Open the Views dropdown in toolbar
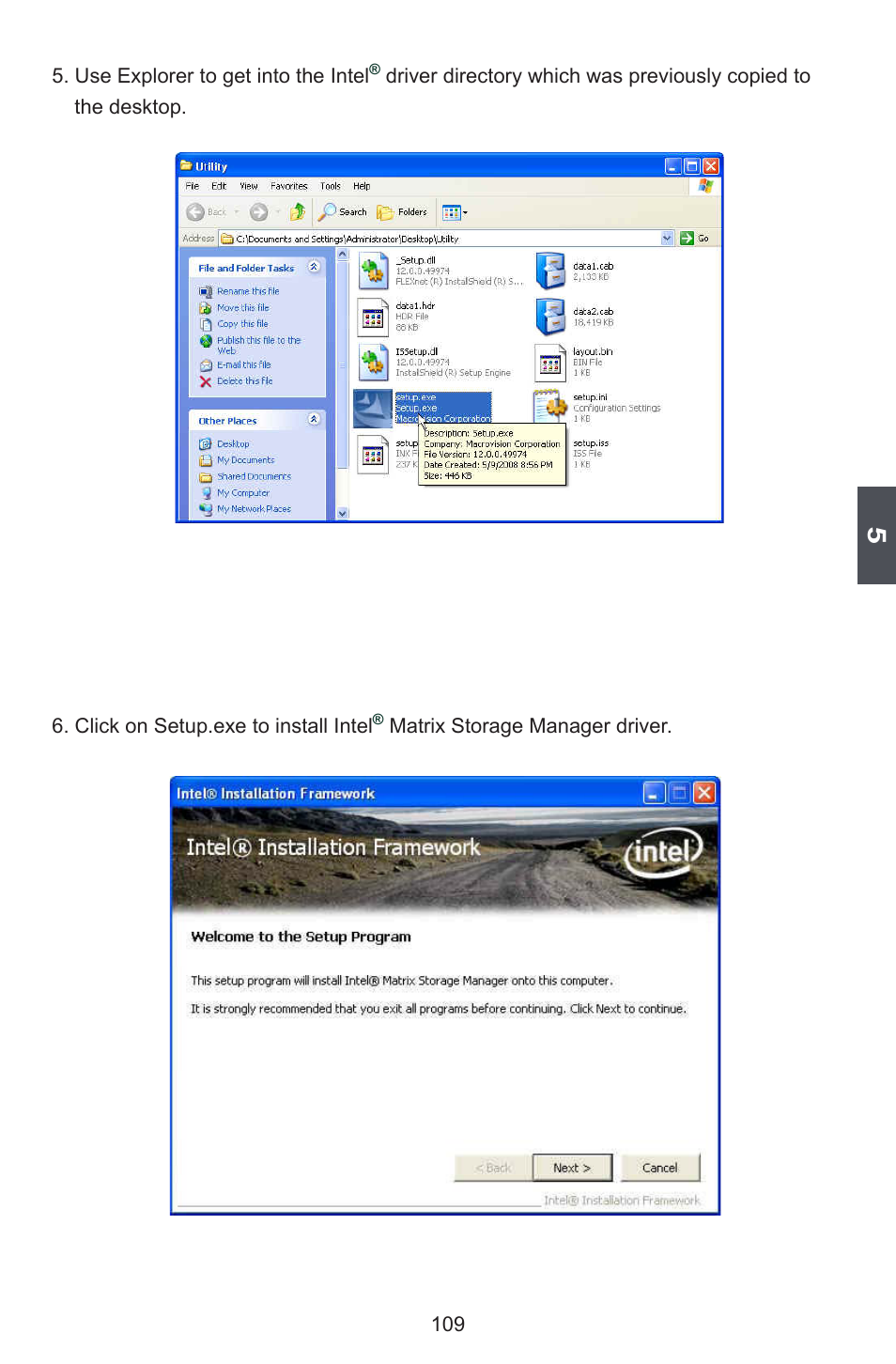896x1364 pixels. point(455,212)
